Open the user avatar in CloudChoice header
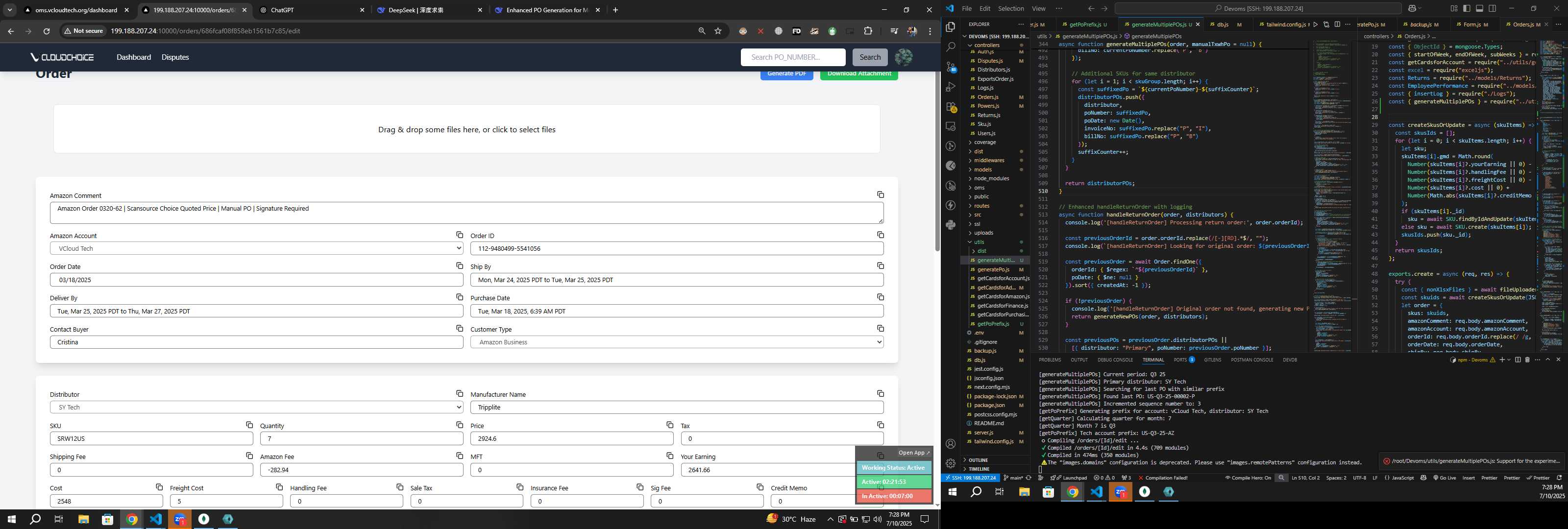This screenshot has height=529, width=1568. (903, 57)
